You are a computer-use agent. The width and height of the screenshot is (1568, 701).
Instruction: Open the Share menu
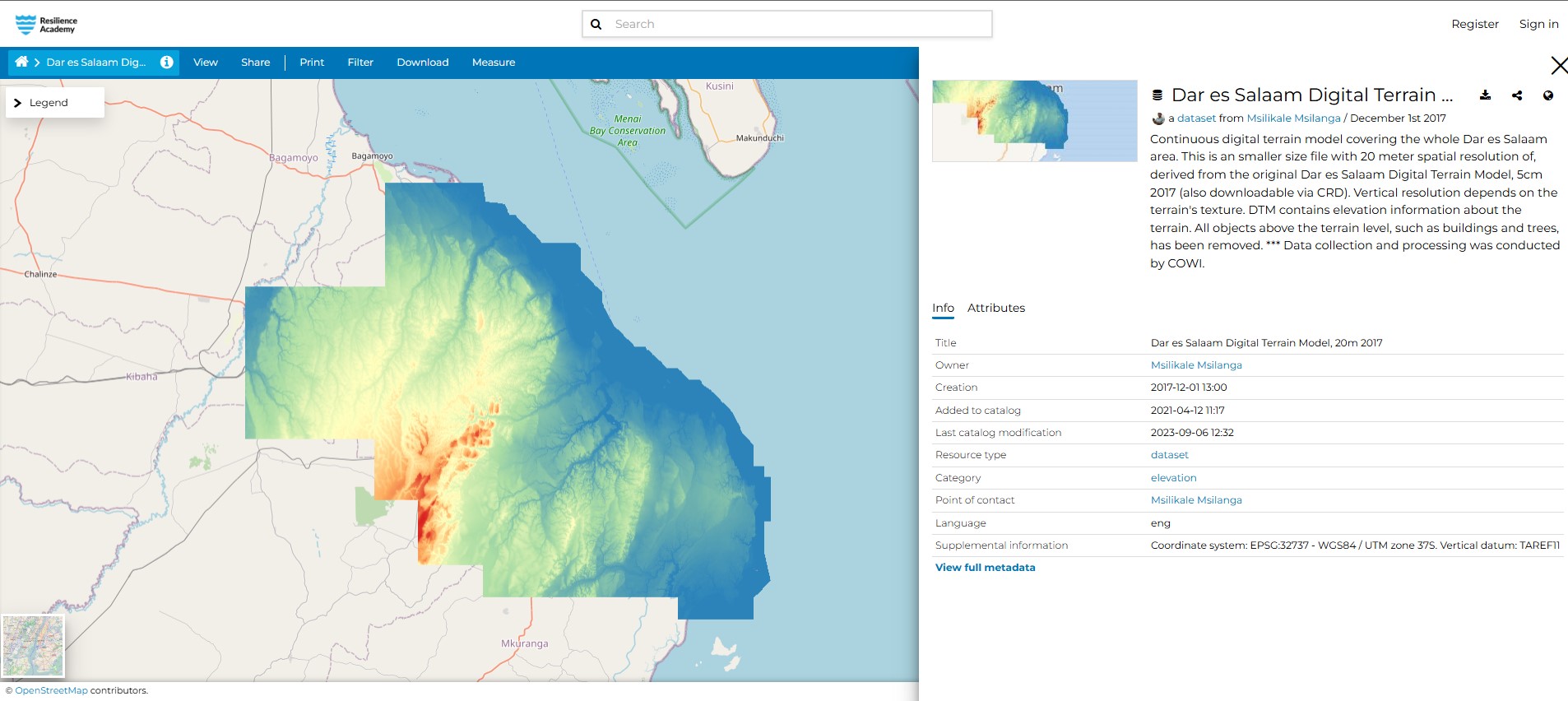point(256,63)
